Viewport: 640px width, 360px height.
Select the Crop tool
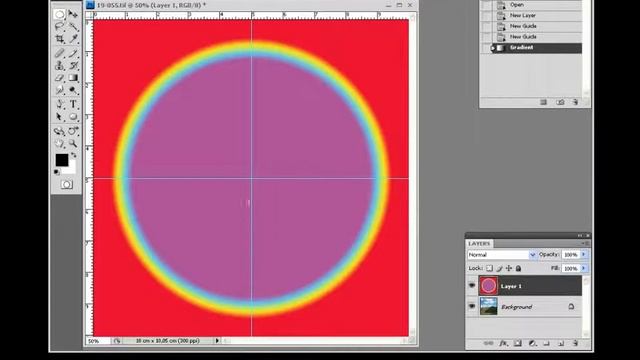click(x=60, y=39)
